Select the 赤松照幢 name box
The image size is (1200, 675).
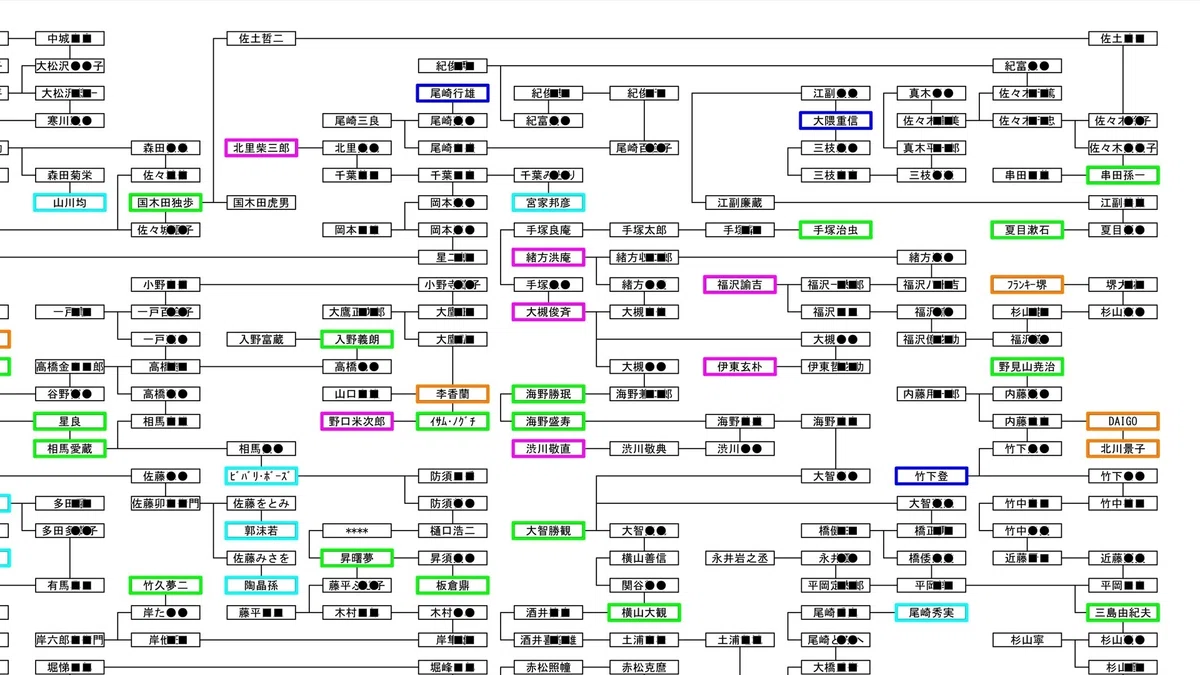pyautogui.click(x=548, y=667)
